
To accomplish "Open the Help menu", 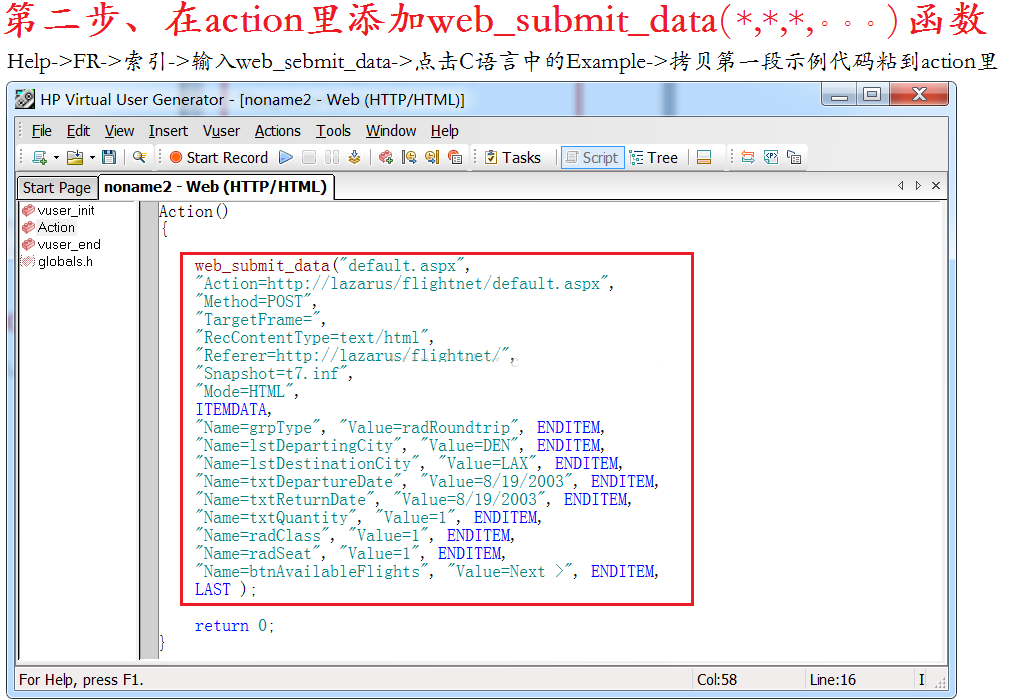I will [x=445, y=131].
